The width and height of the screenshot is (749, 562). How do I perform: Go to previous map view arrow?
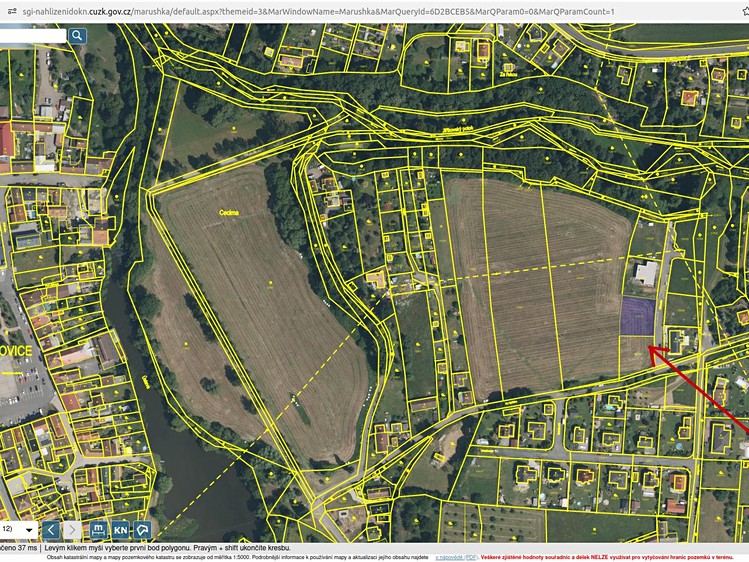pyautogui.click(x=51, y=530)
